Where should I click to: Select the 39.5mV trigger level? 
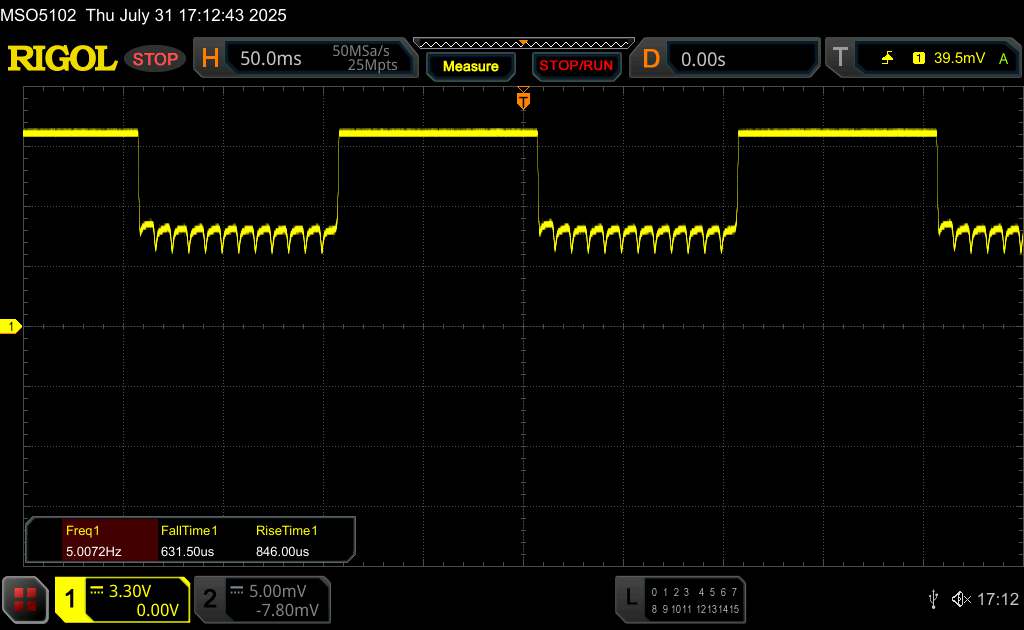click(x=959, y=58)
